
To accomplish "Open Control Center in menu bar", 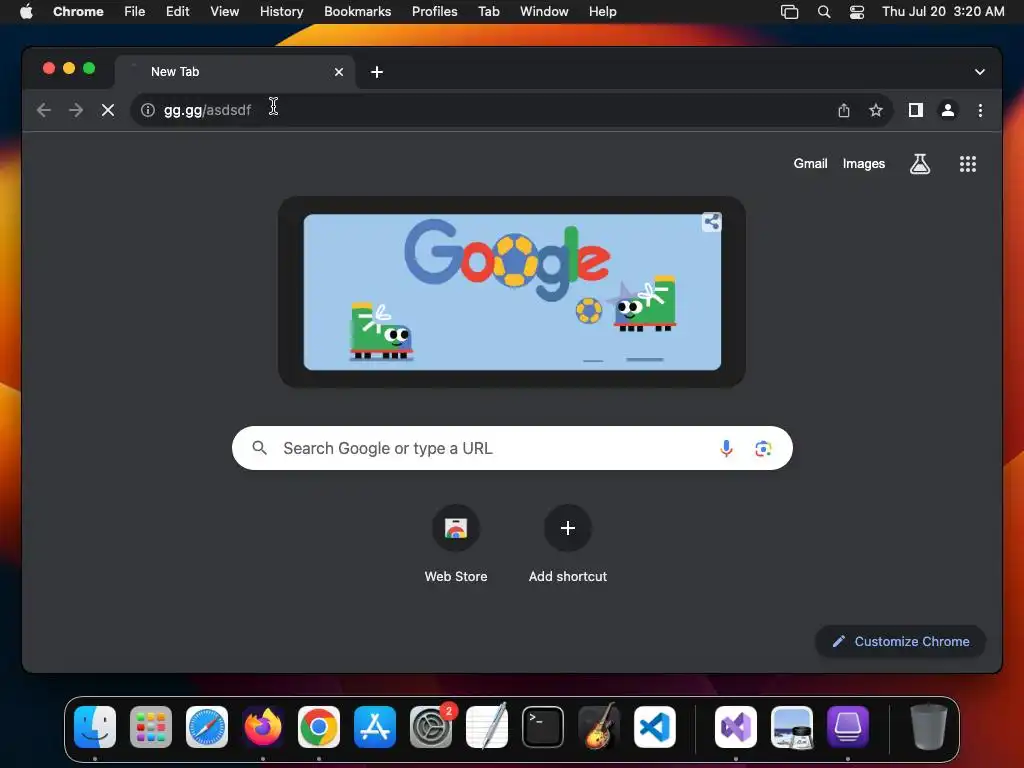I will [x=857, y=12].
